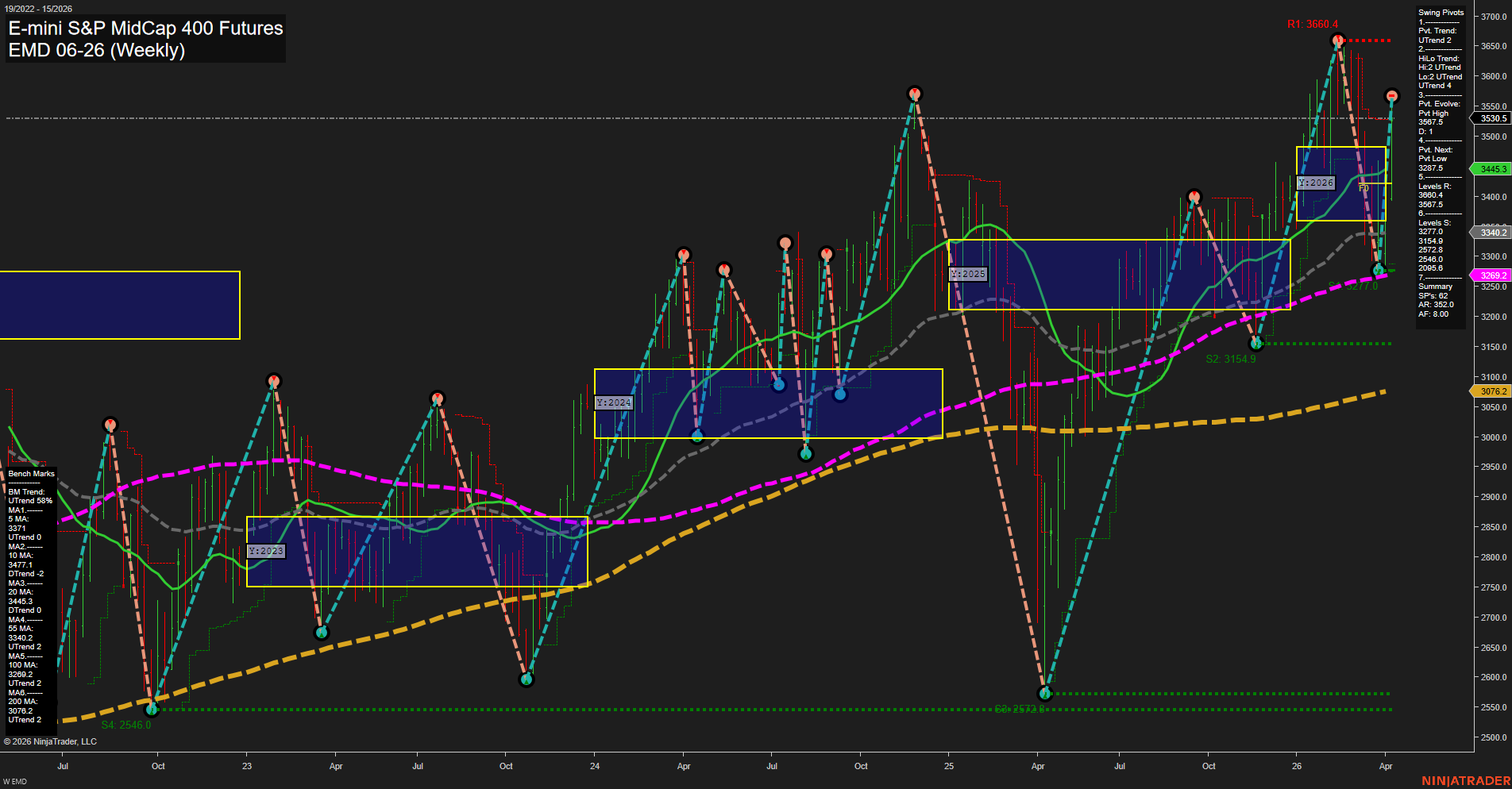The image size is (1512, 789).
Task: Click the black 3530.5 price marker on axis
Action: [x=1491, y=118]
